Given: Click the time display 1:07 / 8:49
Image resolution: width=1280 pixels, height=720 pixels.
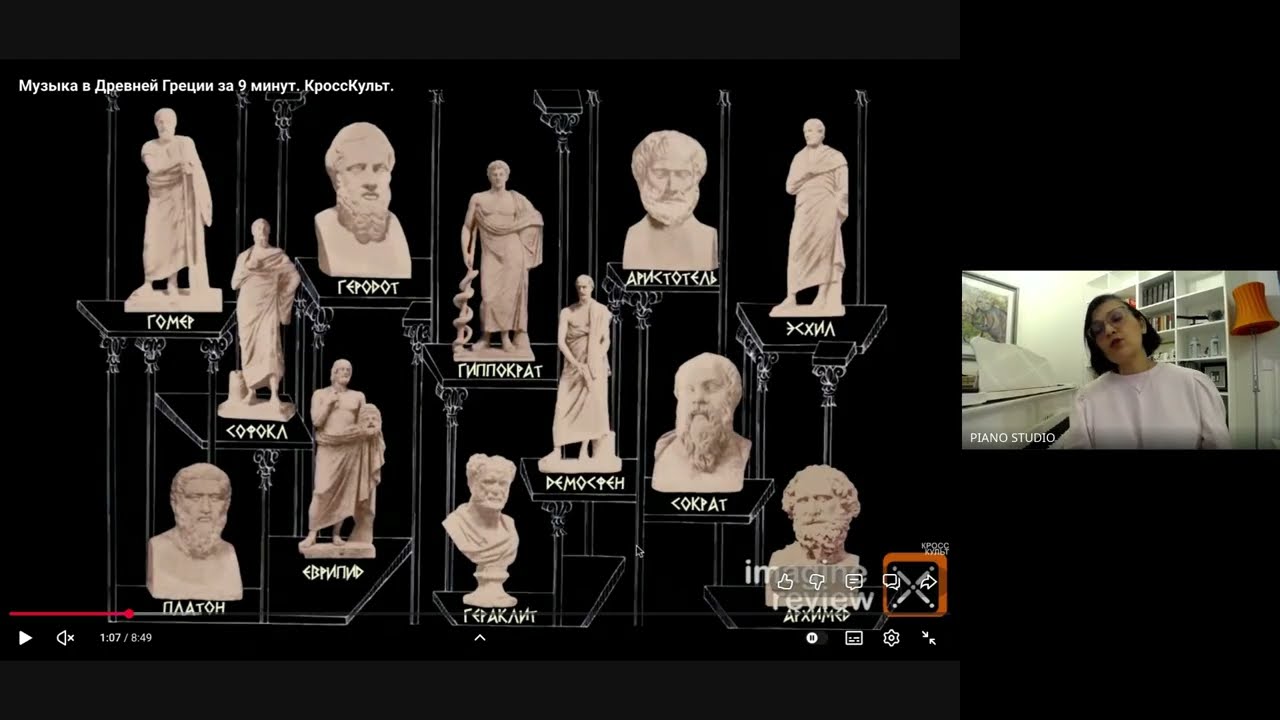Looking at the screenshot, I should (126, 638).
